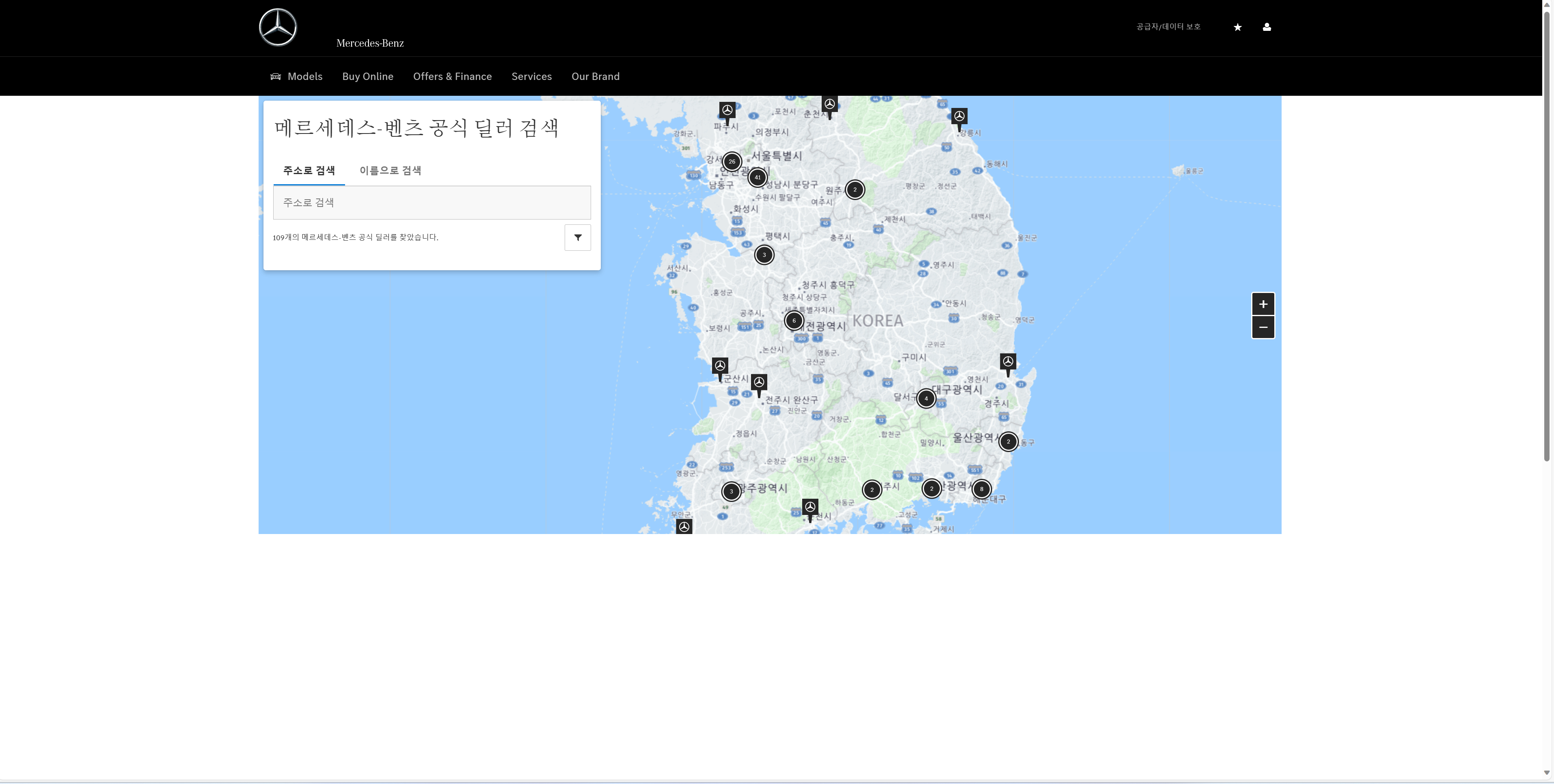Screen dimensions: 1554x784
Task: Click the 6 dealer cluster at Daejeon
Action: [x=794, y=321]
